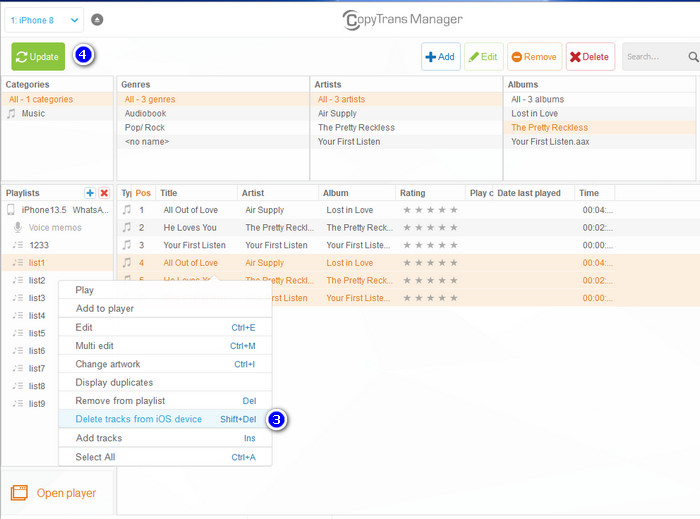Set five-star rating on track 1
The width and height of the screenshot is (700, 519).
(454, 210)
